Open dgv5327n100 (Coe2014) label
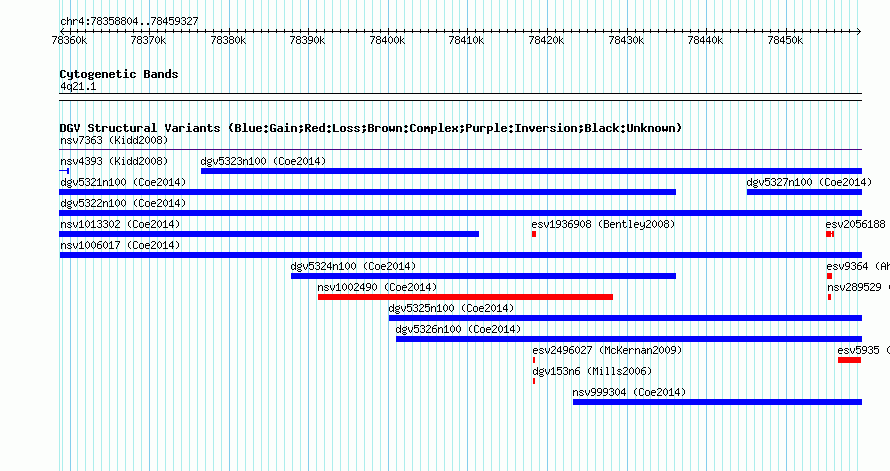Image resolution: width=890 pixels, height=471 pixels. pyautogui.click(x=809, y=182)
